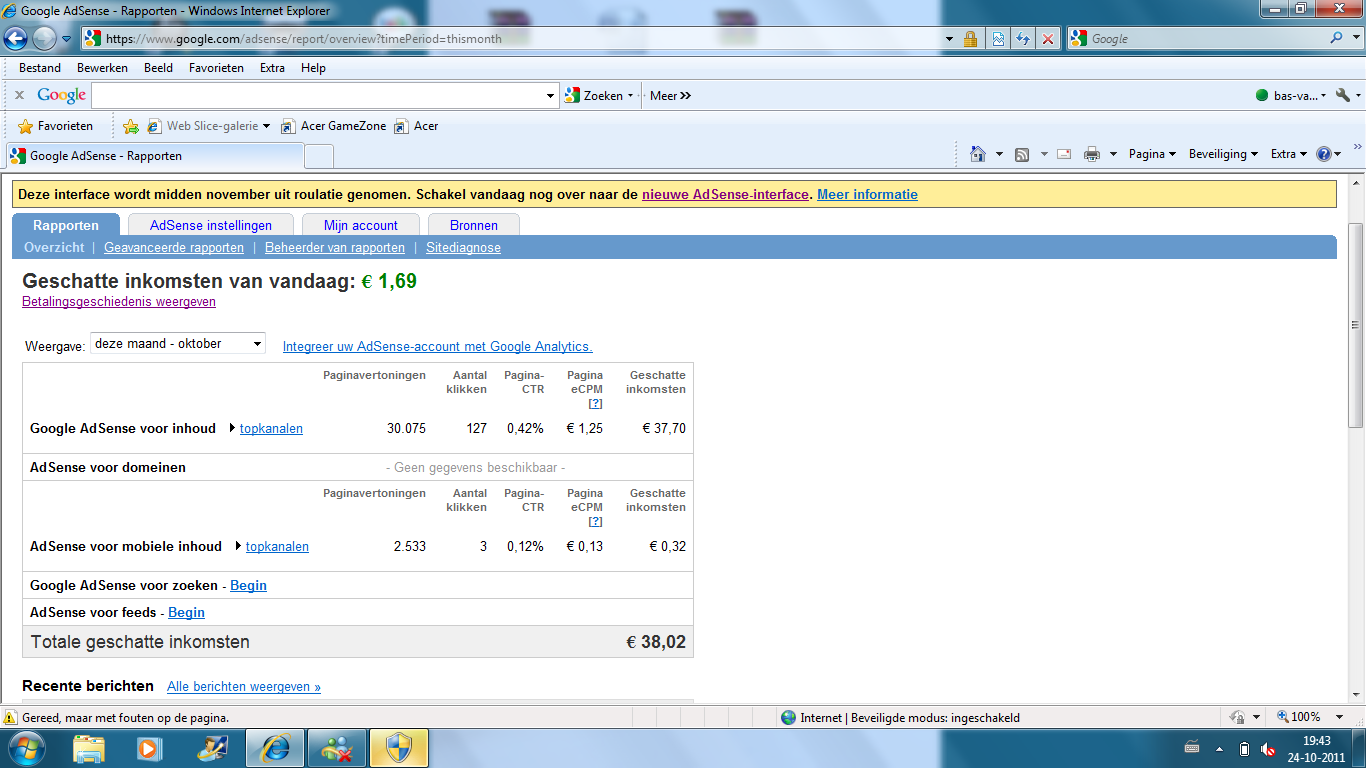Click the Read Mail envelope icon
This screenshot has height=768, width=1366.
[1064, 154]
